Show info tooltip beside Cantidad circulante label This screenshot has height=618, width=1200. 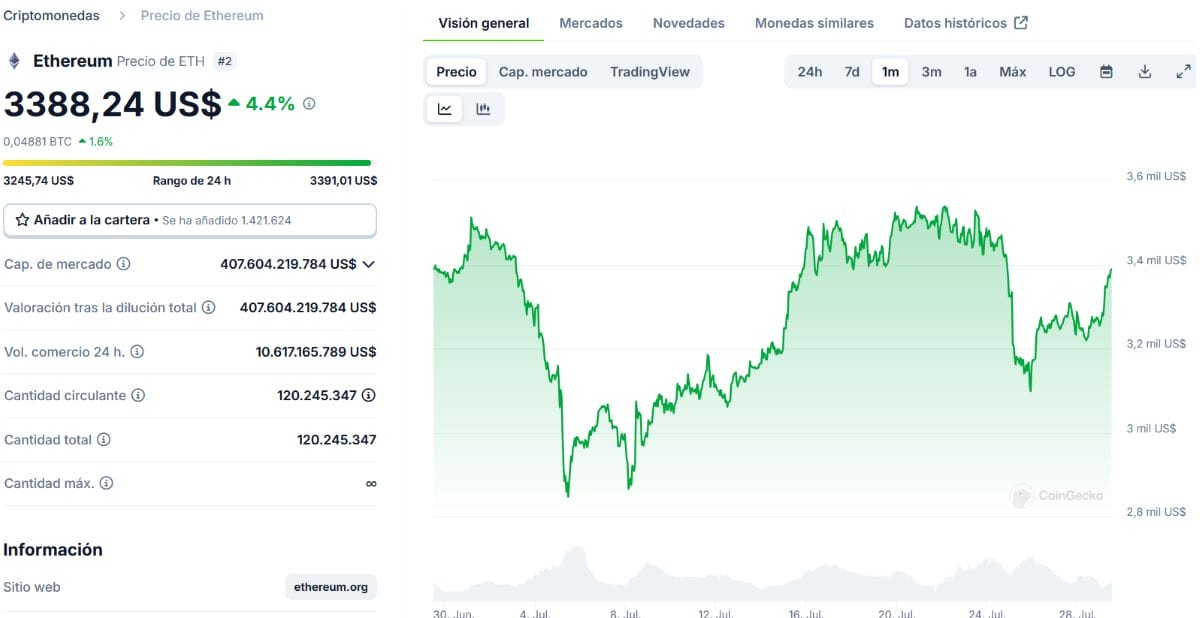point(138,396)
